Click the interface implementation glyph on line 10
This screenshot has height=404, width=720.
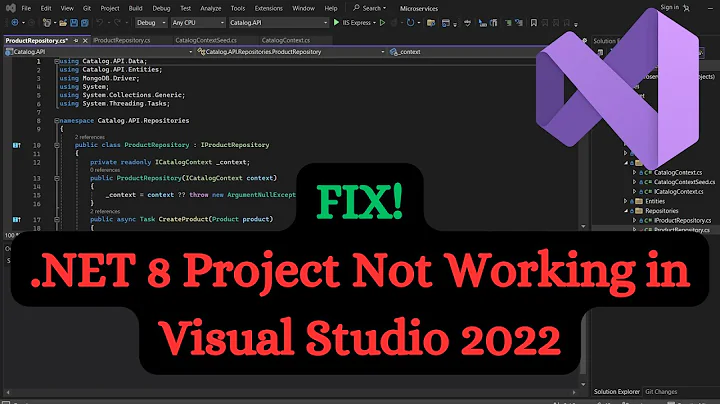[17, 145]
